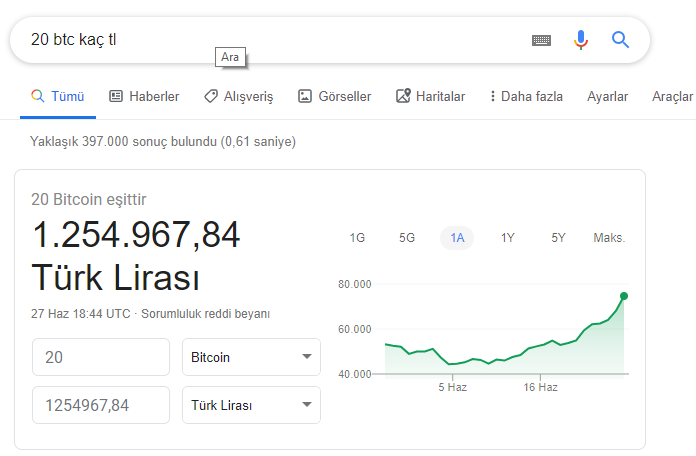Screen dimensions: 696x456
Task: Select the 1G chart range
Action: 357,238
